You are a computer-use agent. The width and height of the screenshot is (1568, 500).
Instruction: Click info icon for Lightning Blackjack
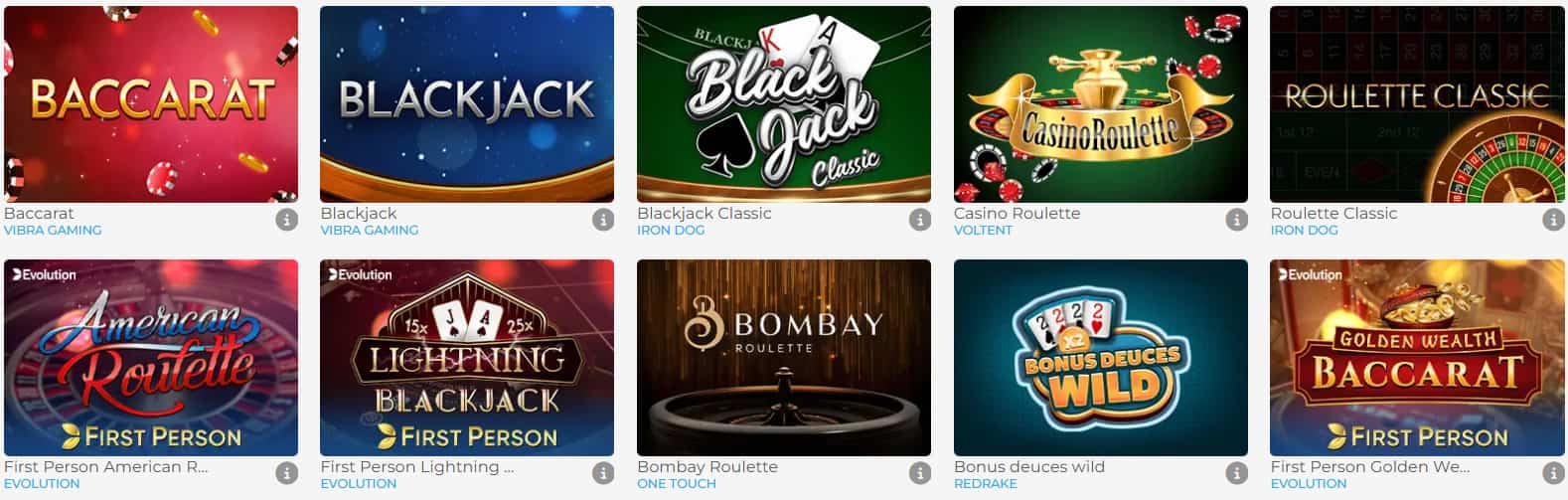click(603, 473)
